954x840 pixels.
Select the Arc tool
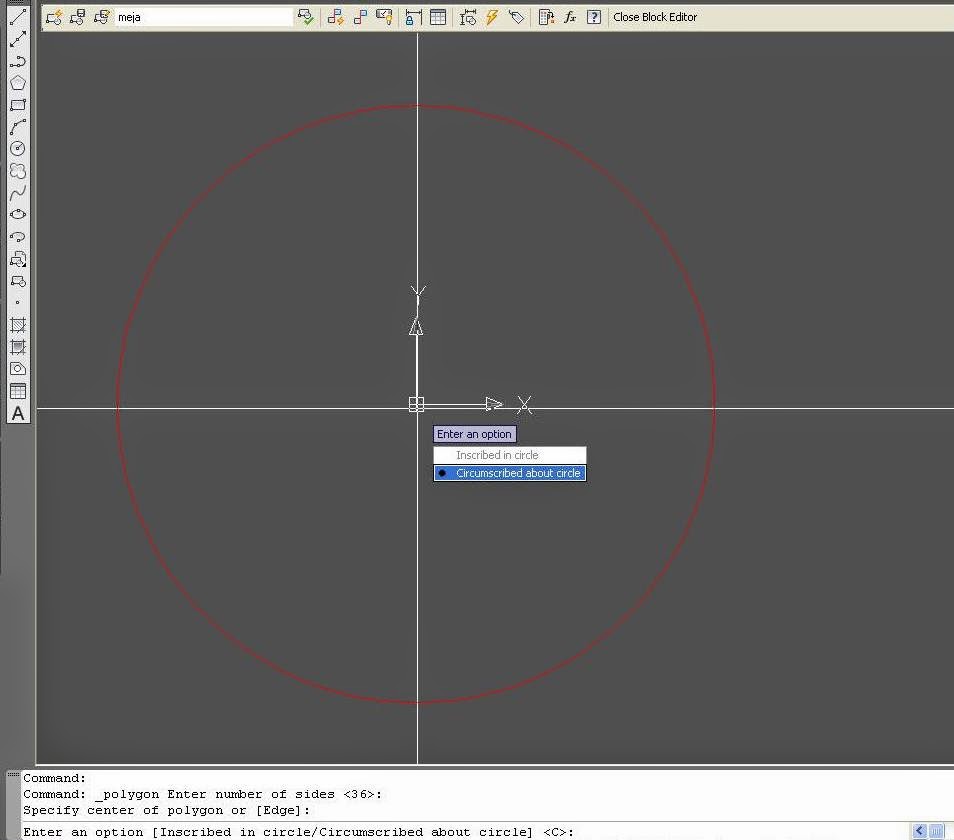coord(17,126)
